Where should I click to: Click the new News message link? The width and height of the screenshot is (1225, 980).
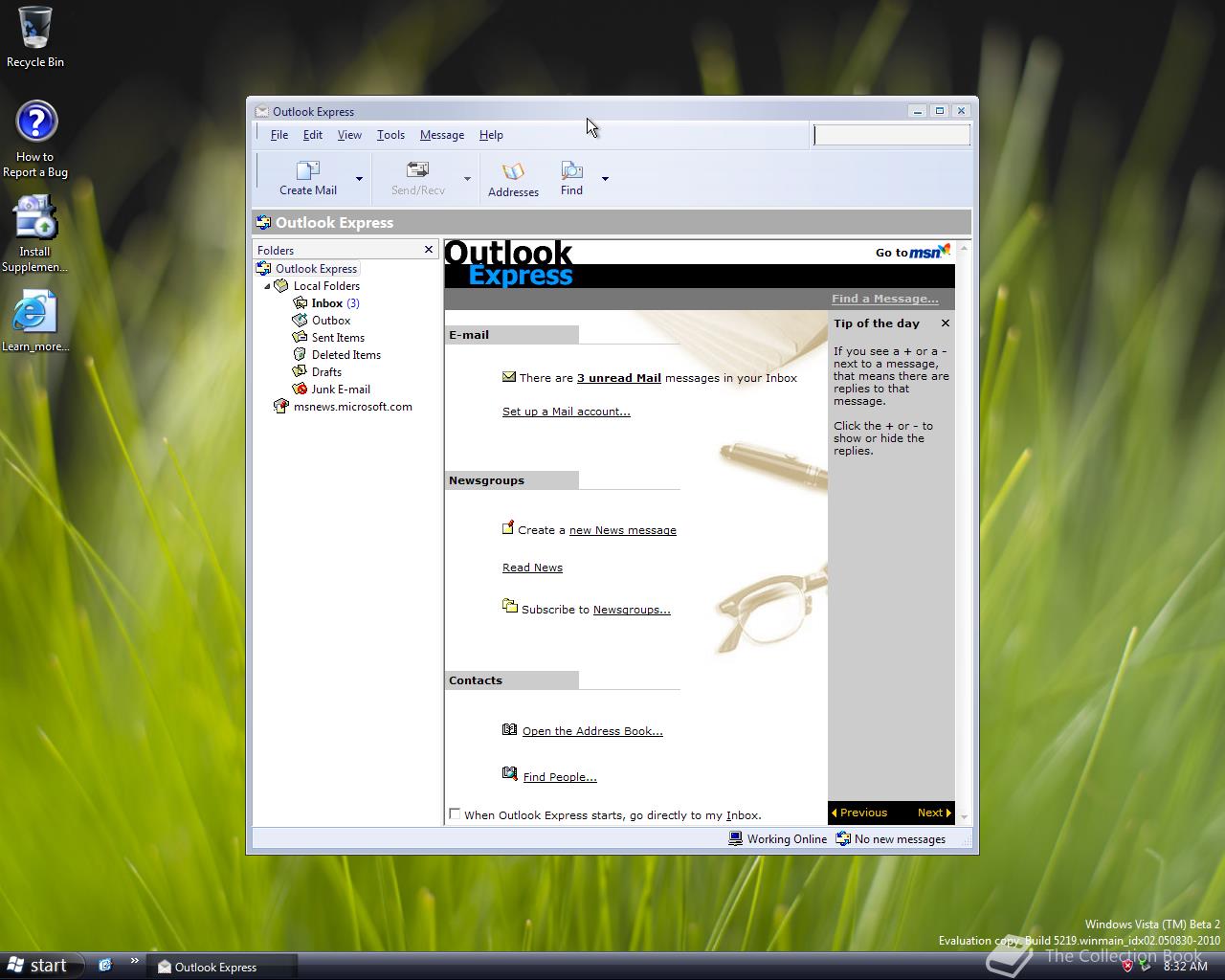623,530
